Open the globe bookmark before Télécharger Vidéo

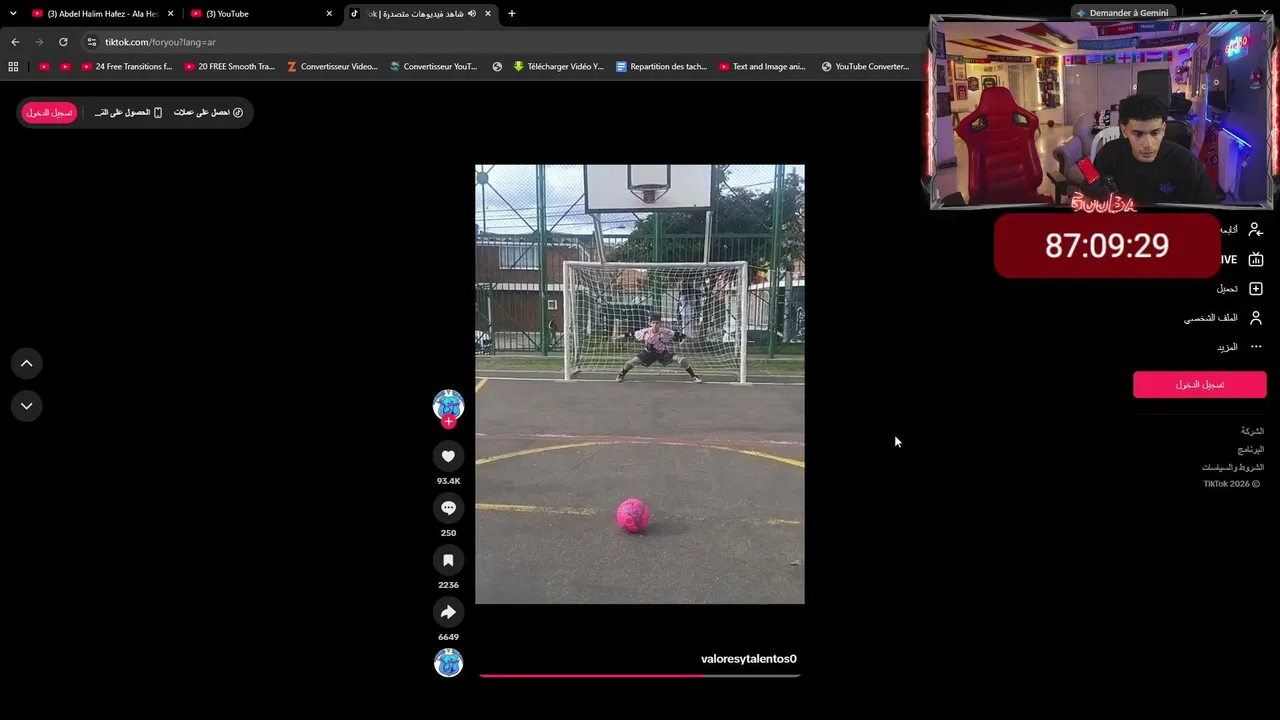(x=497, y=67)
